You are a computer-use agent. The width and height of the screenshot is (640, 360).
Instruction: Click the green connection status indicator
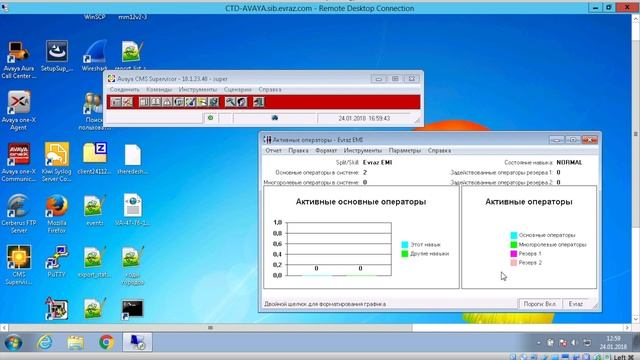click(x=211, y=118)
